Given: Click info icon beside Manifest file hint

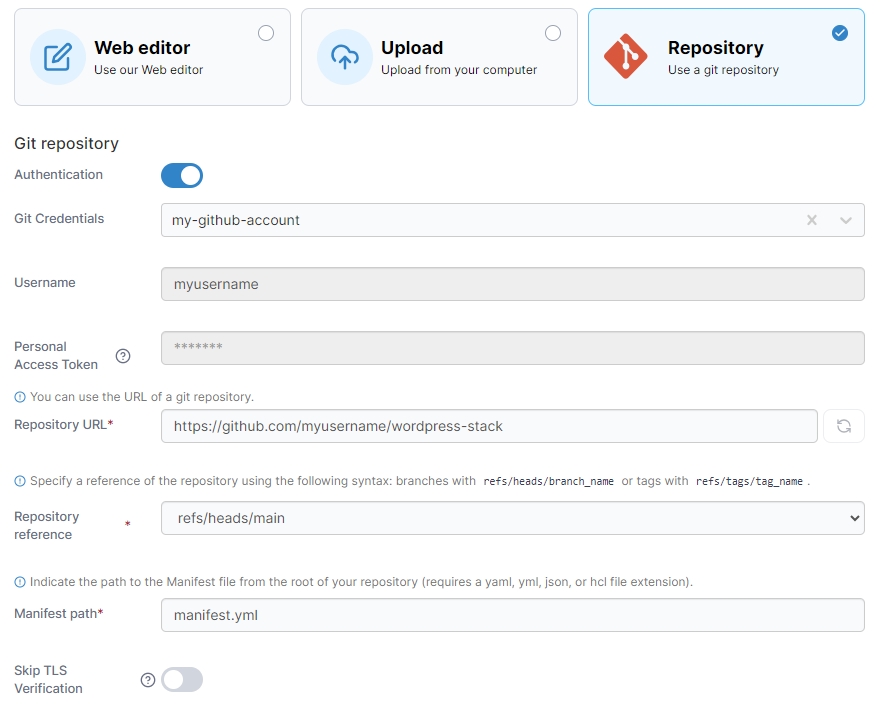Looking at the screenshot, I should [x=20, y=582].
